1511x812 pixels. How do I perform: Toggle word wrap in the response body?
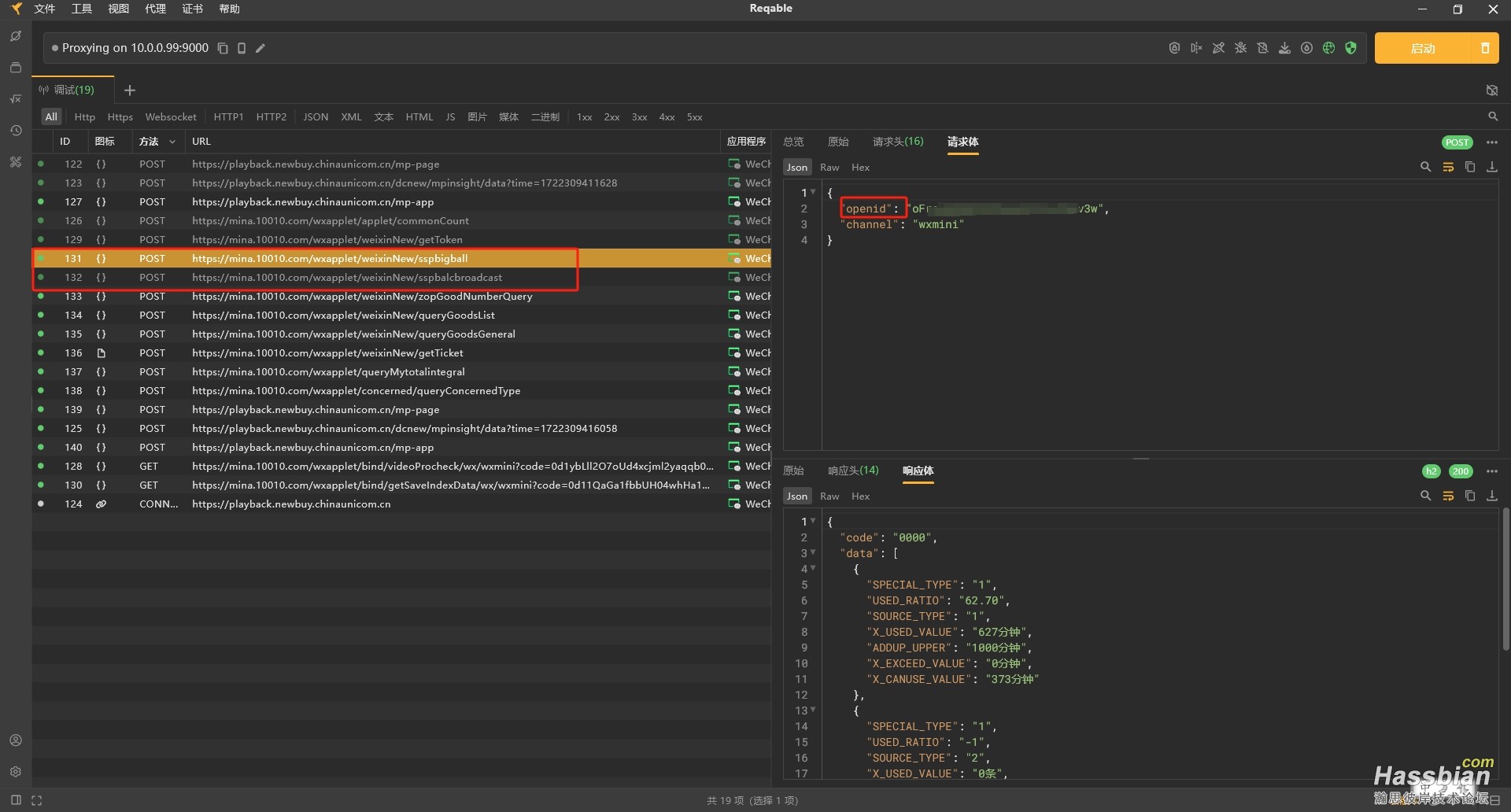(x=1448, y=496)
